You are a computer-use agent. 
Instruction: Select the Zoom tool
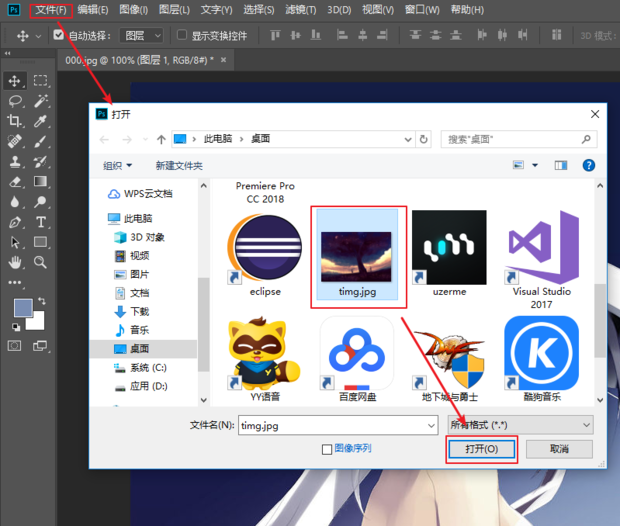pos(40,262)
